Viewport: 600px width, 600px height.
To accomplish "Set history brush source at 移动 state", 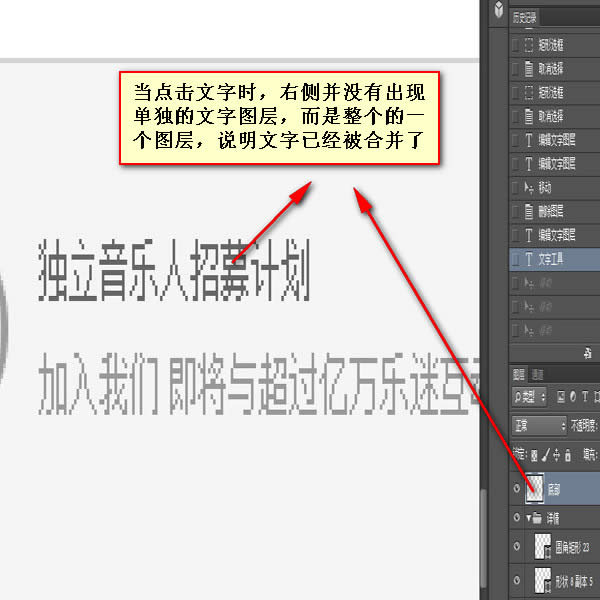I will pos(515,188).
